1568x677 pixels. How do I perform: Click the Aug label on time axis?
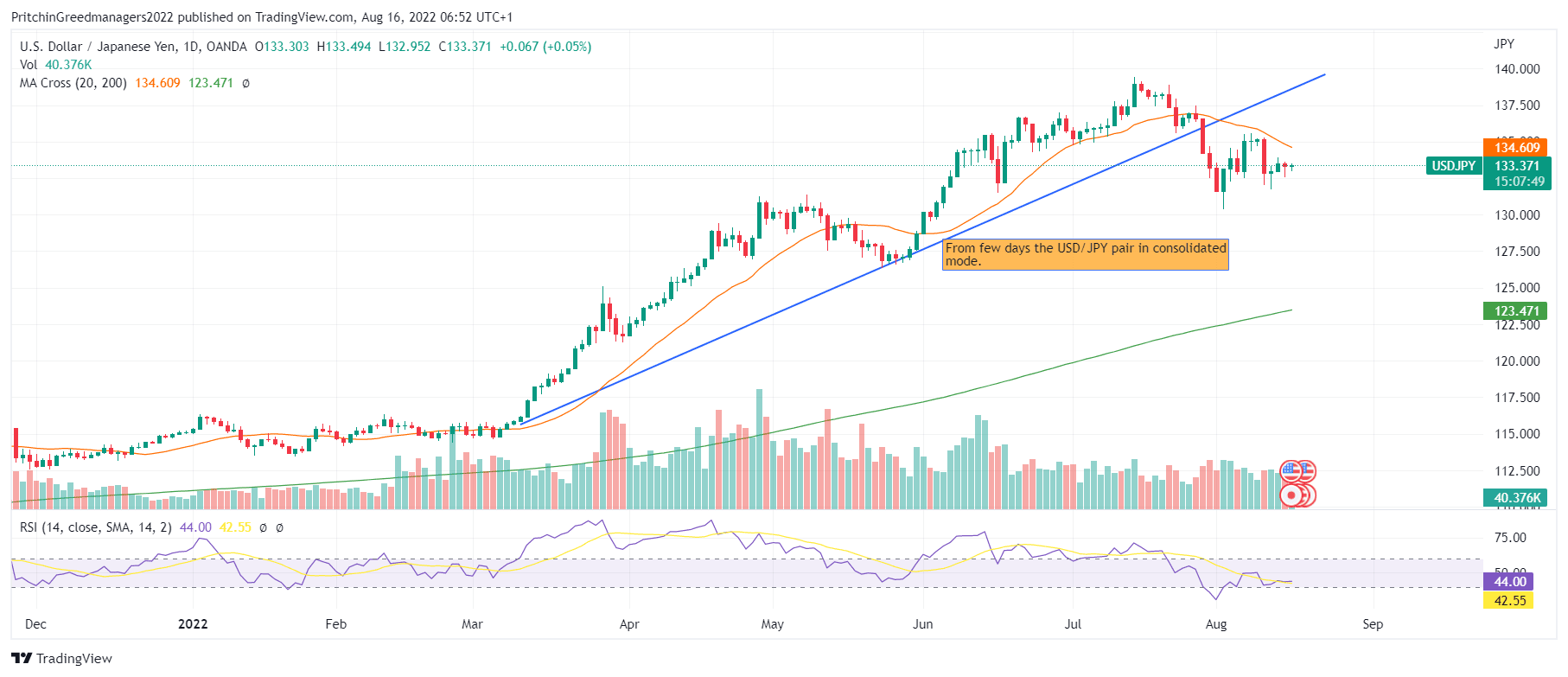point(1216,624)
